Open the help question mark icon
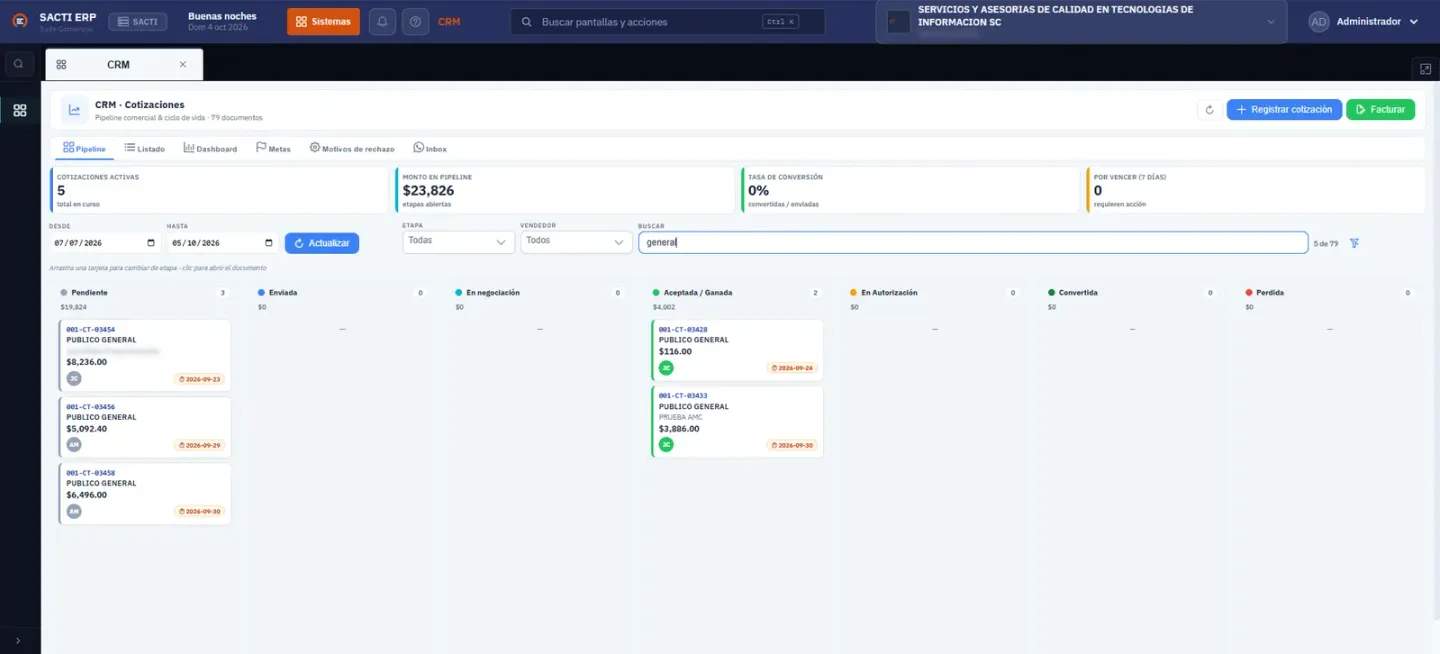Image resolution: width=1440 pixels, height=654 pixels. (415, 22)
